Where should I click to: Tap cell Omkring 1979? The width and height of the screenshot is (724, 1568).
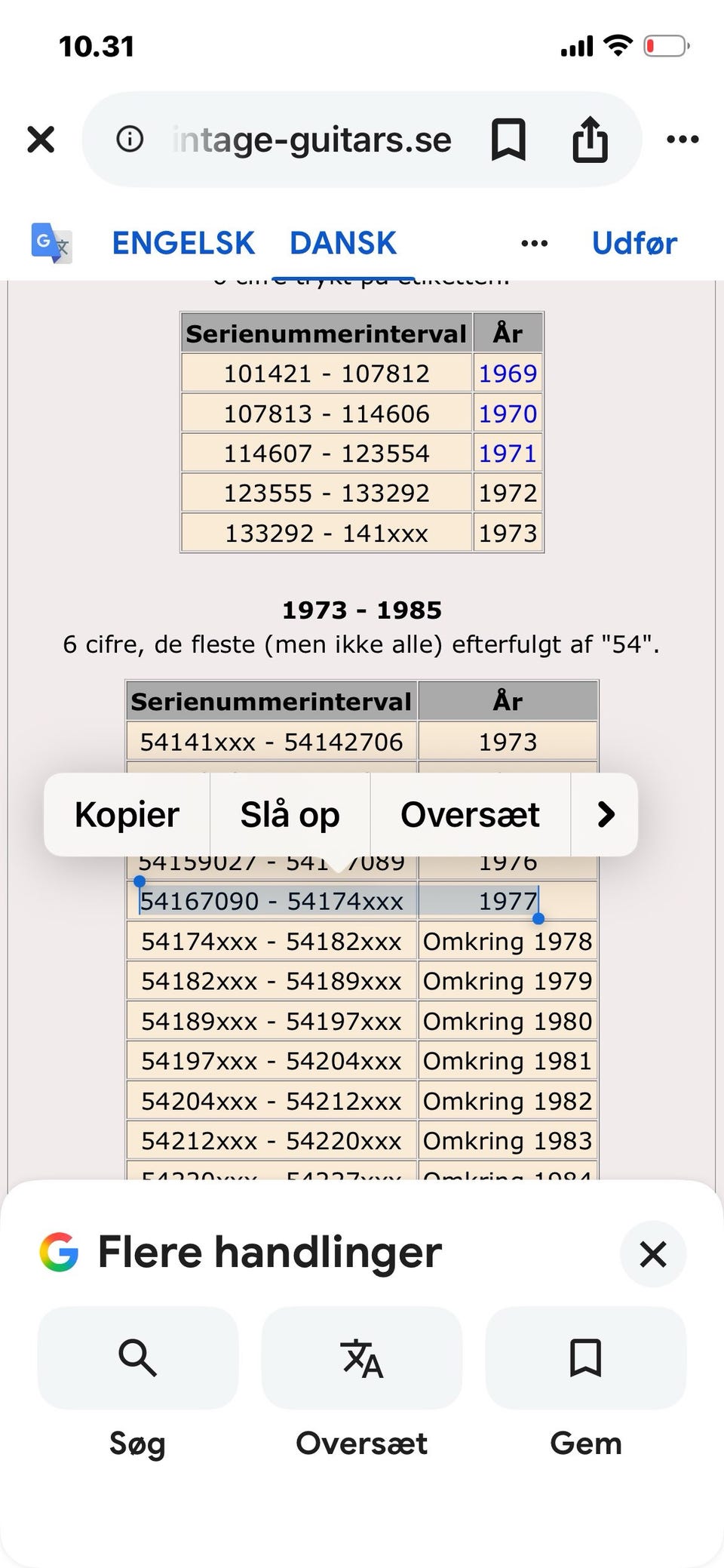coord(508,981)
